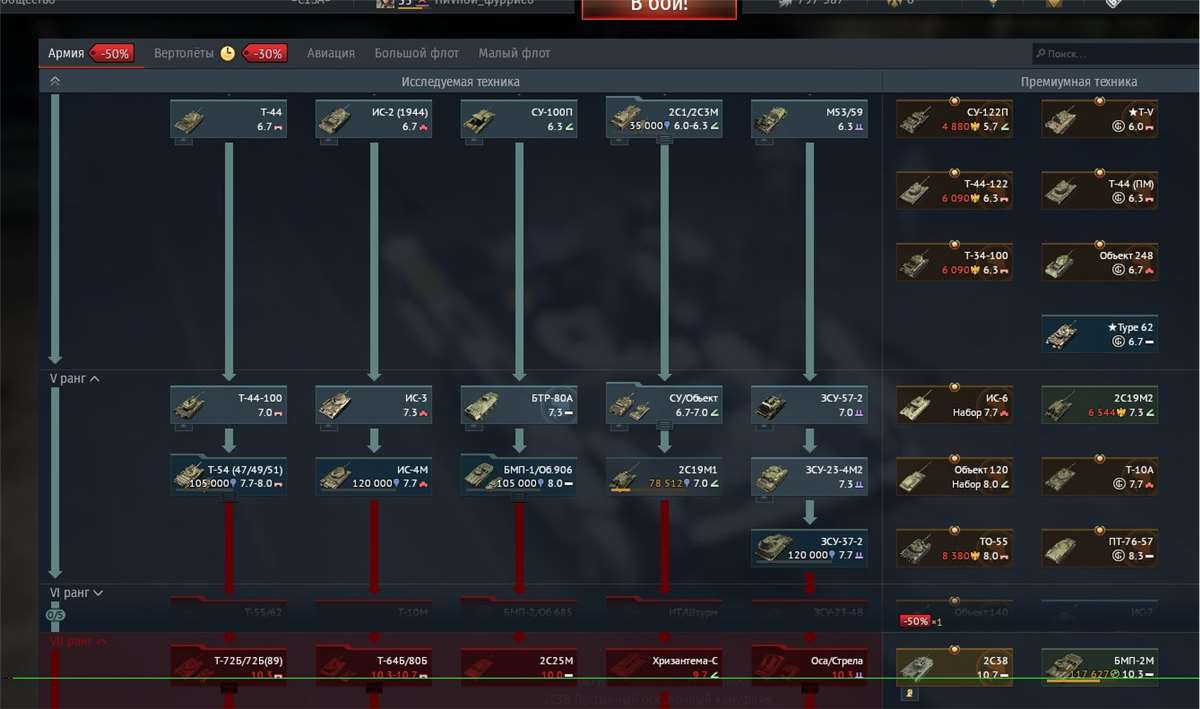
Task: Select locked Т-64Б/80Б group card
Action: click(374, 666)
